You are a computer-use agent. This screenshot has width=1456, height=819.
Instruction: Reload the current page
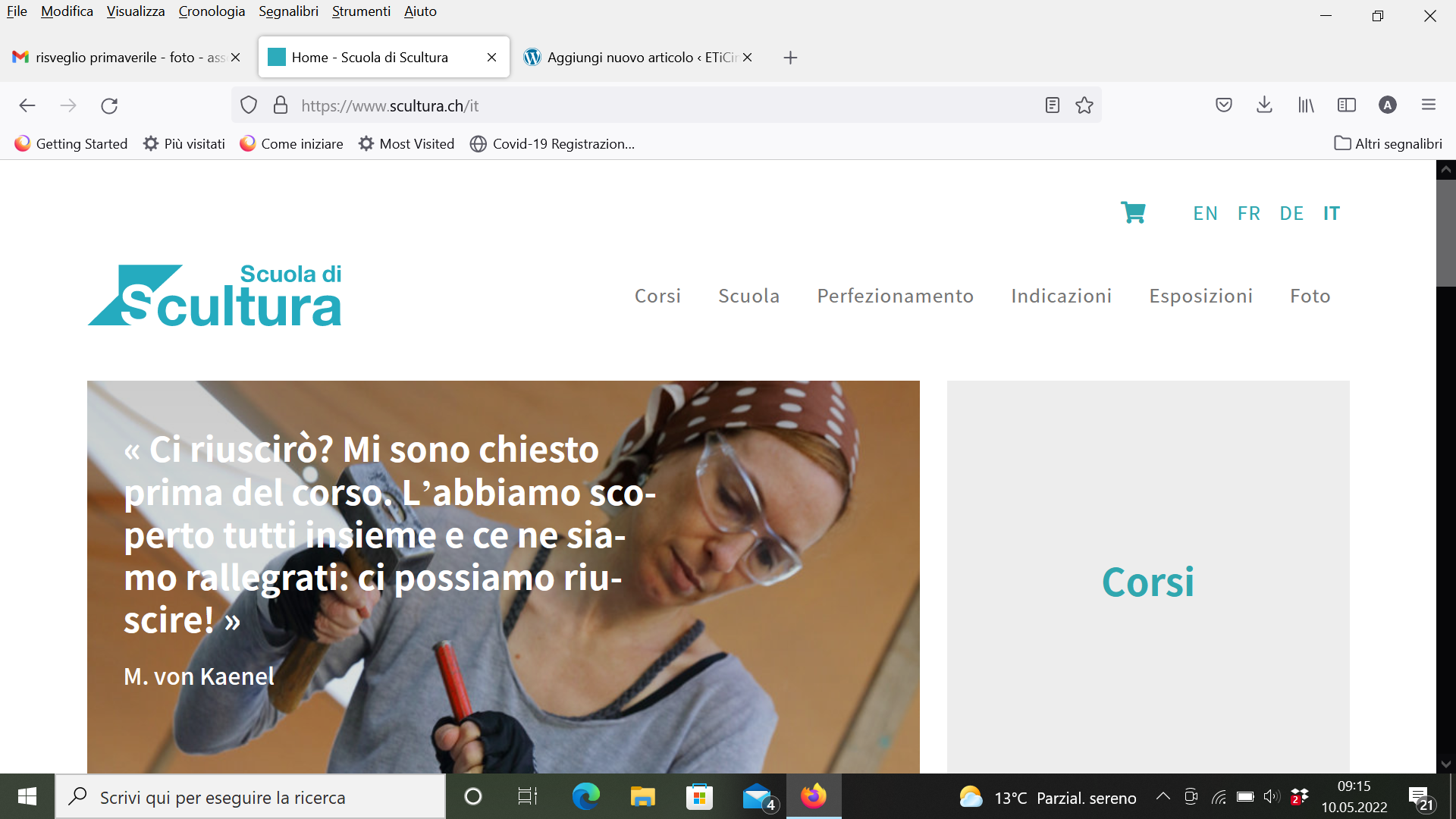pyautogui.click(x=109, y=105)
